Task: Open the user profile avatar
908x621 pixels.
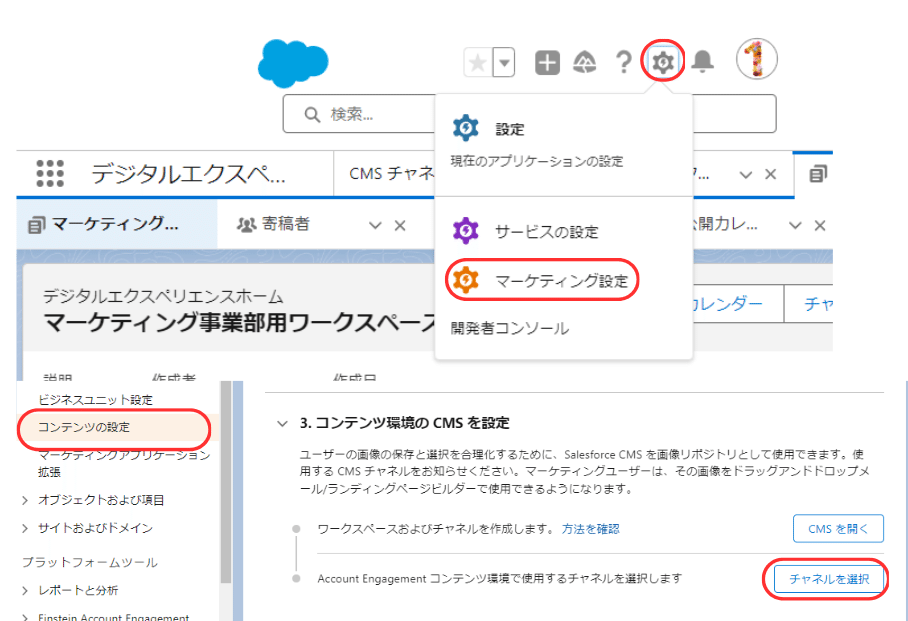Action: 756,59
